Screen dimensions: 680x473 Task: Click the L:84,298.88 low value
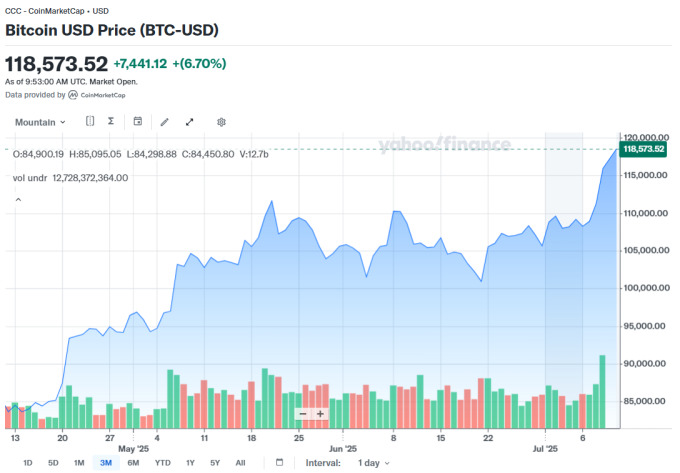(x=151, y=154)
